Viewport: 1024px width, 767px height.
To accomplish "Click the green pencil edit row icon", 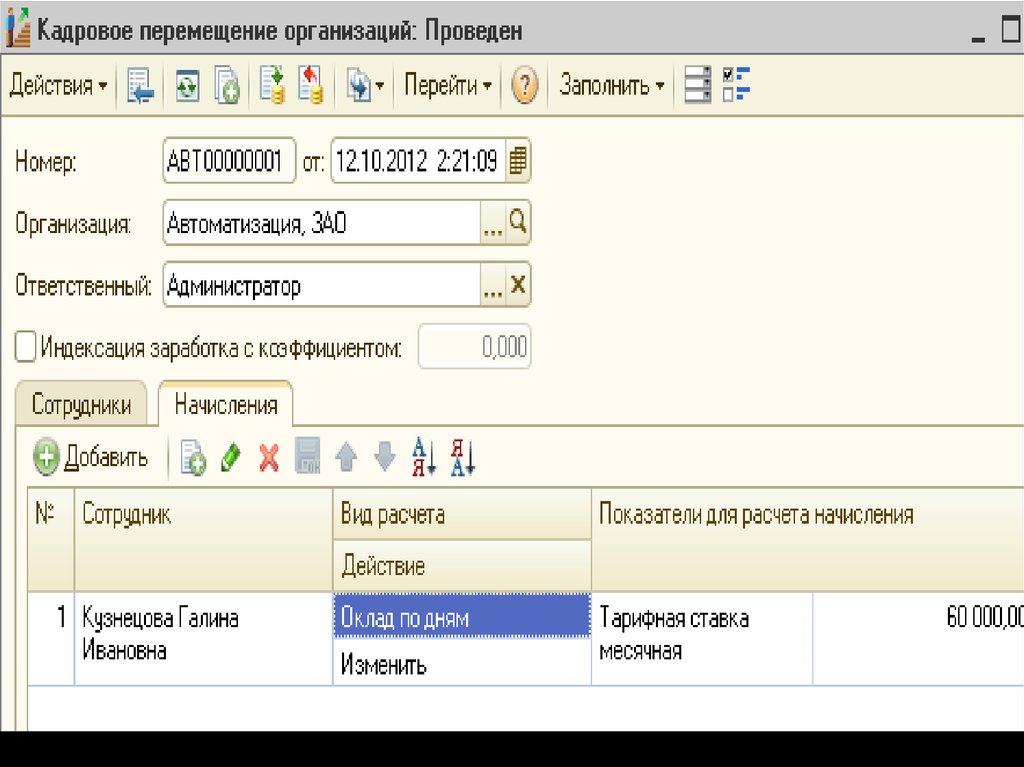I will pos(231,458).
